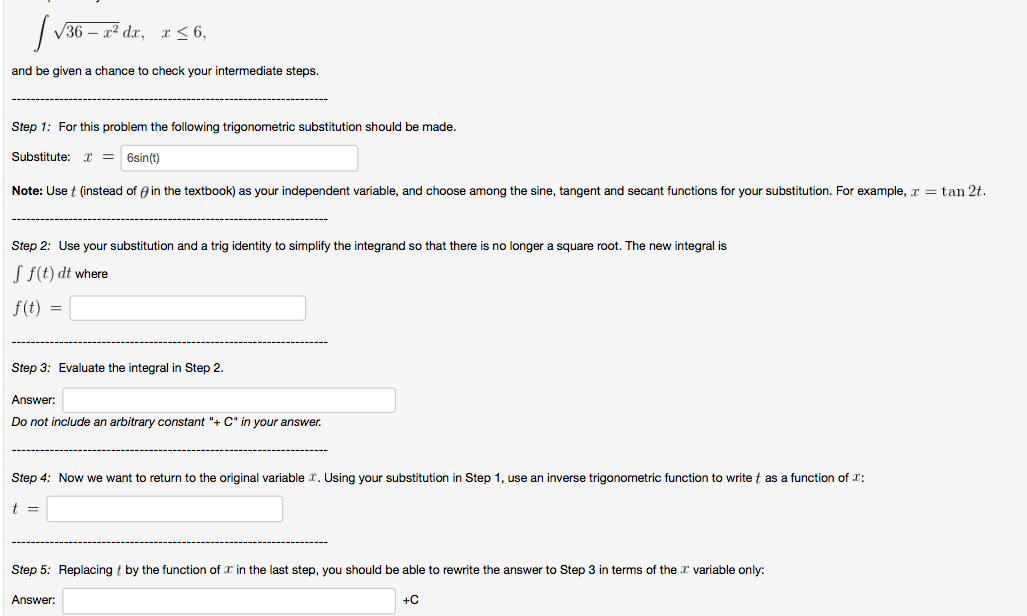Click the bold "Note:" label

[27, 191]
